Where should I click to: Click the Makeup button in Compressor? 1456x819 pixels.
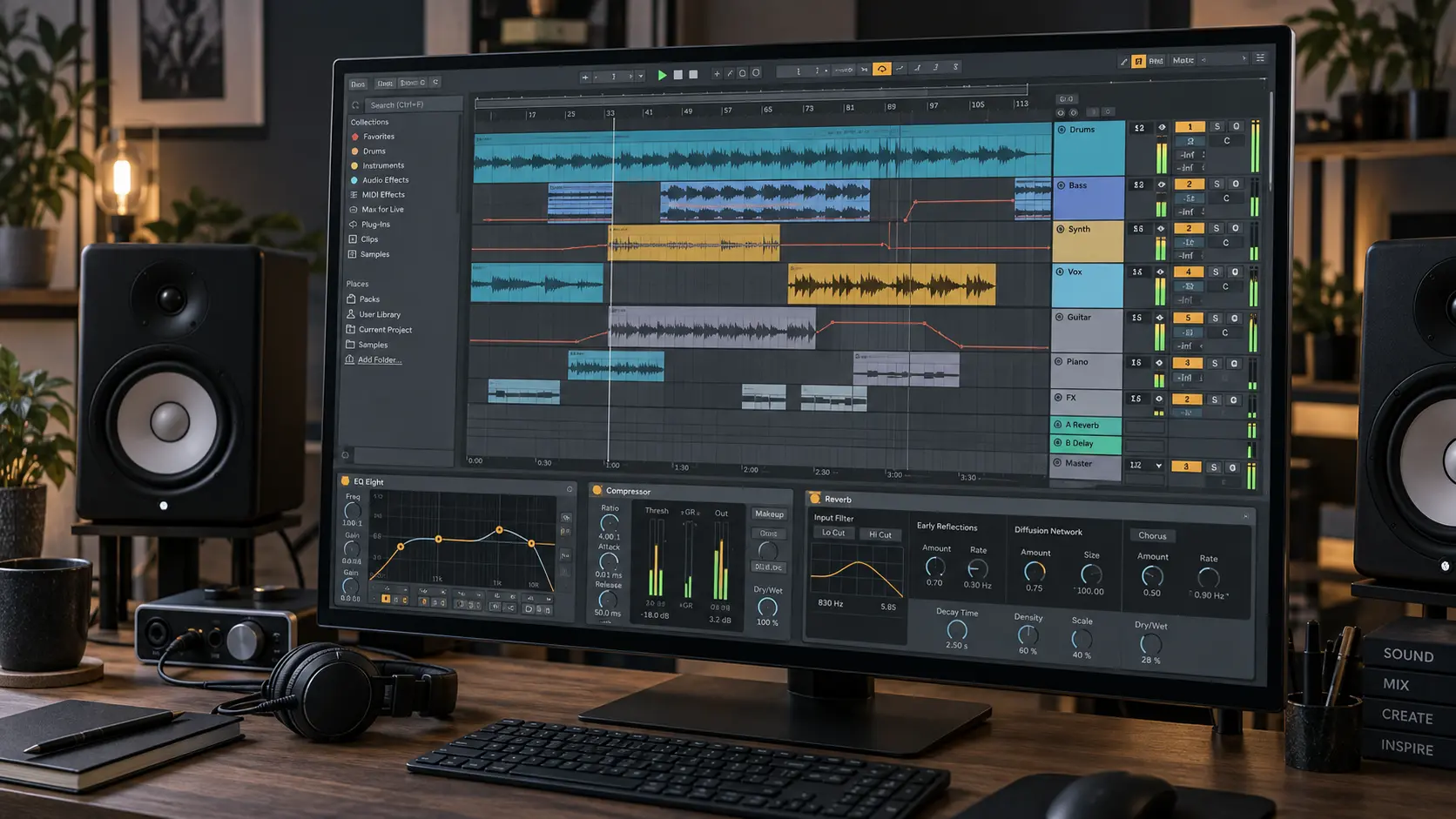[x=769, y=514]
